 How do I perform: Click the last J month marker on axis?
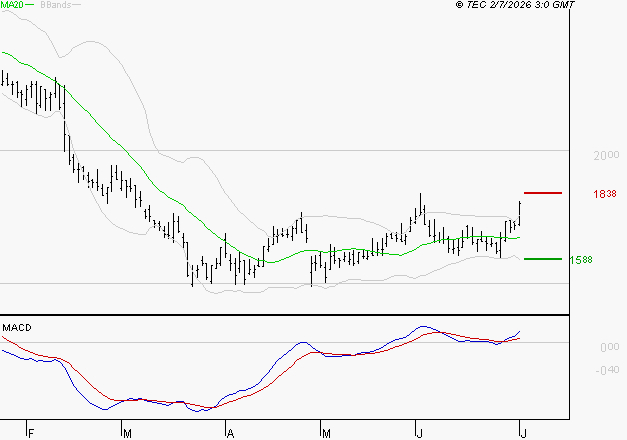[x=523, y=434]
